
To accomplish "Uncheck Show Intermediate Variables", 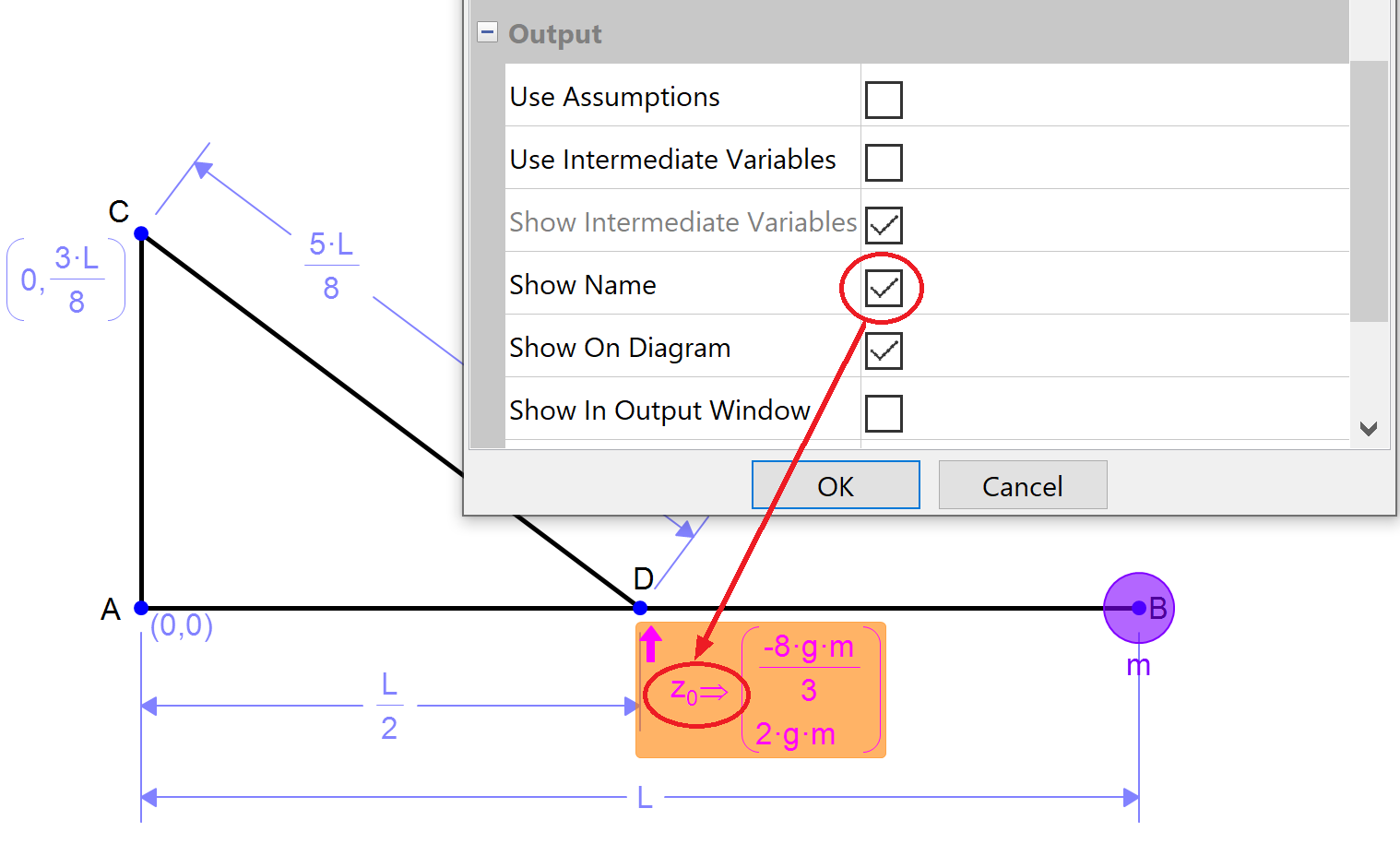I will click(883, 225).
